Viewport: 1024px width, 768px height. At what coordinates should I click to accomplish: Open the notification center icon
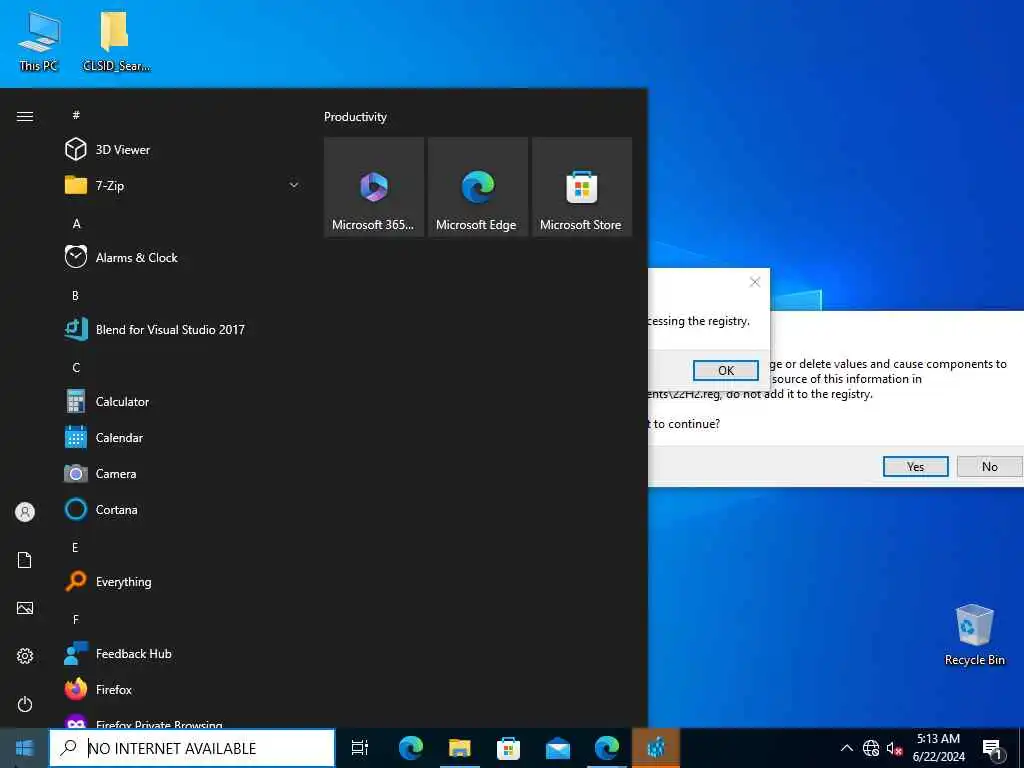992,748
